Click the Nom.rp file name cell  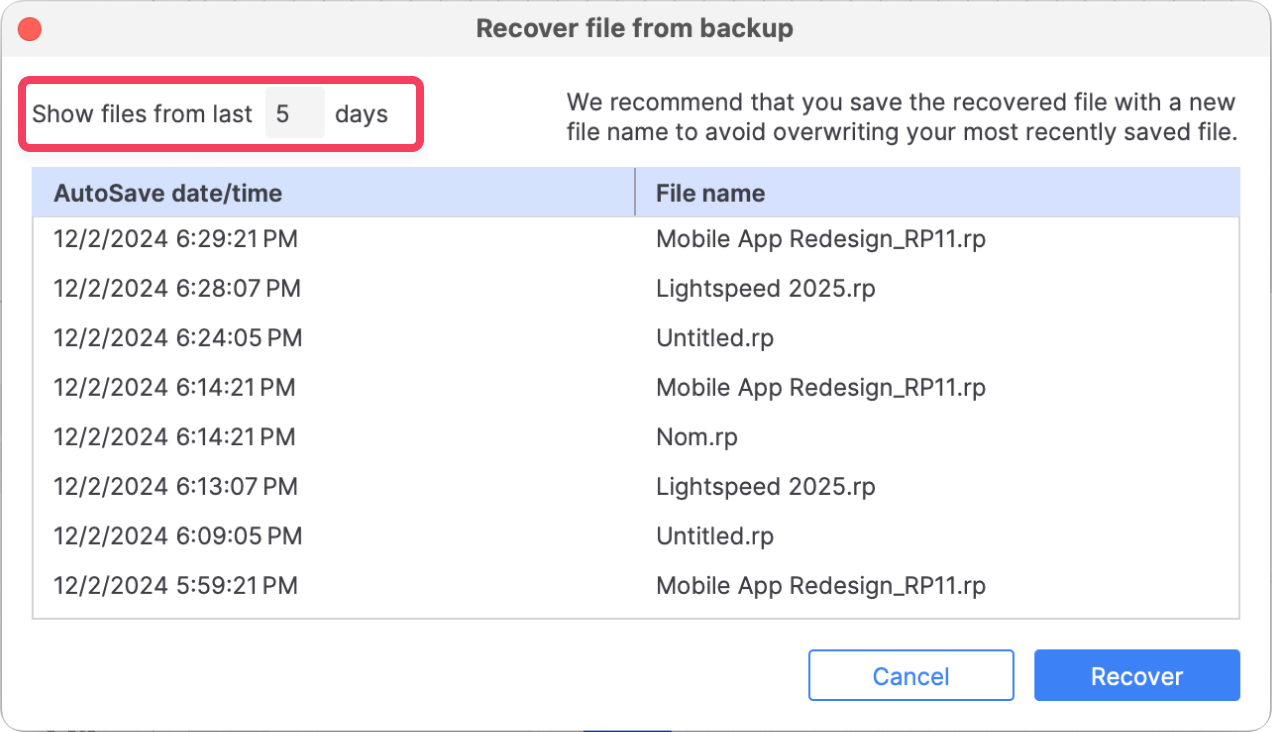tap(697, 437)
